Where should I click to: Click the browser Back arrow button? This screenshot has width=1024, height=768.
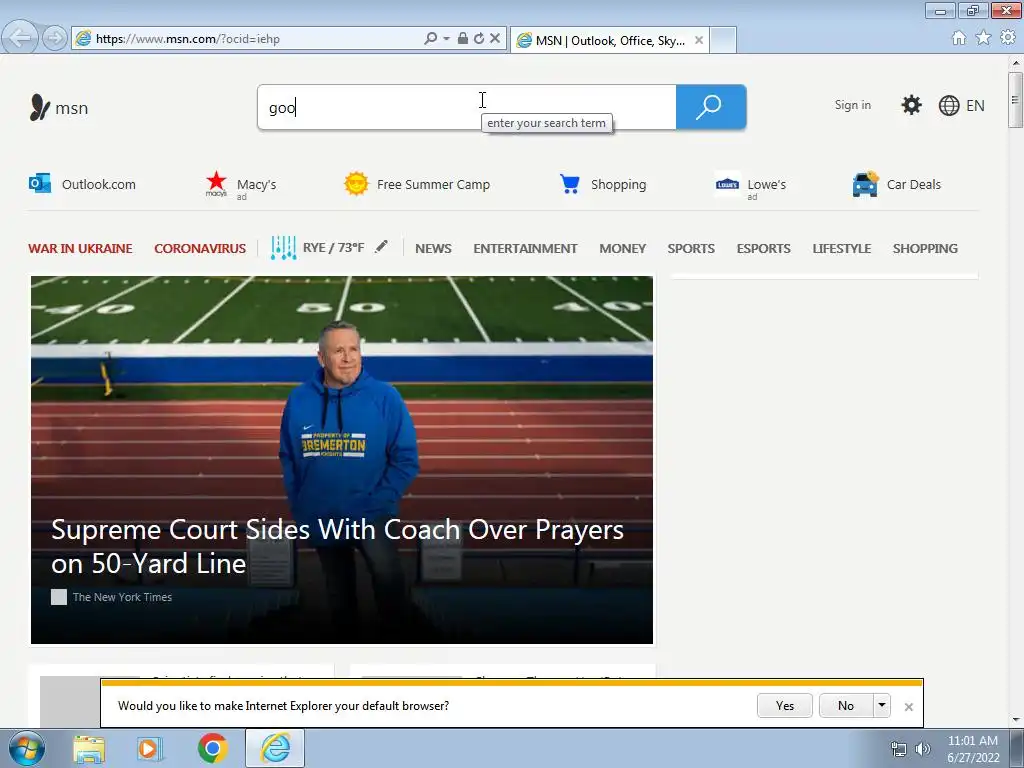click(x=20, y=37)
